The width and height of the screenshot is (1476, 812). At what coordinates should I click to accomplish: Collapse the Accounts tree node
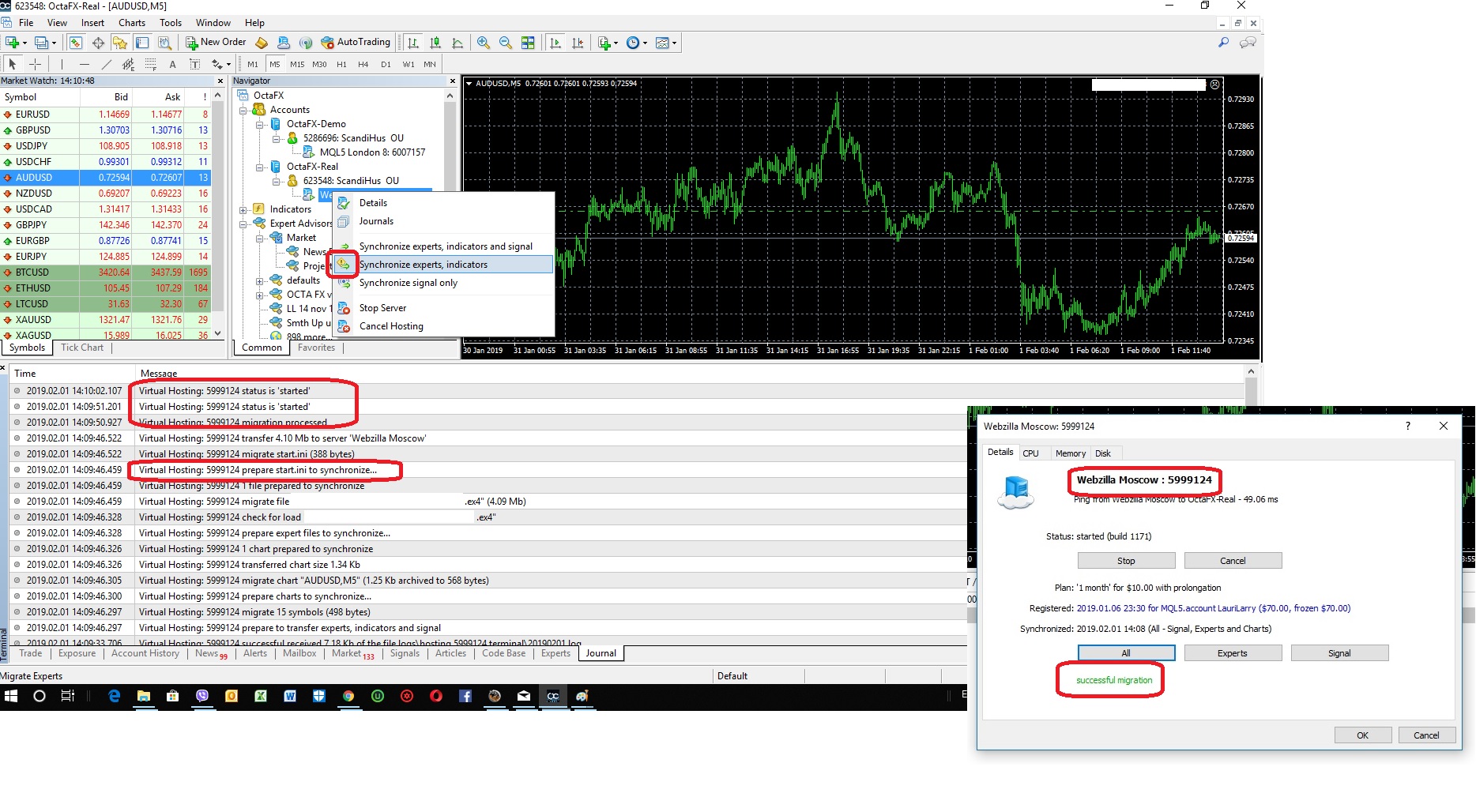pos(243,110)
